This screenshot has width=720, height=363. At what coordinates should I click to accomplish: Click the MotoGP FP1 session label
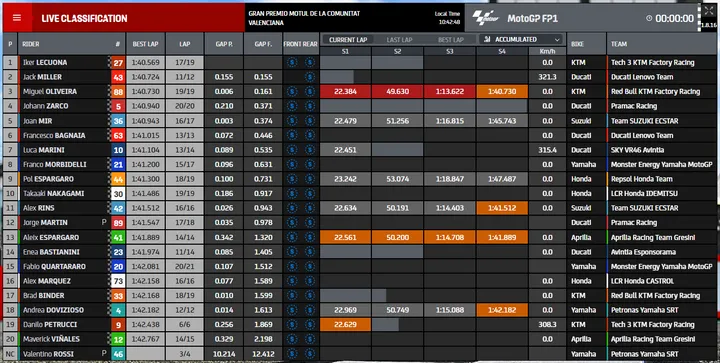pyautogui.click(x=533, y=18)
